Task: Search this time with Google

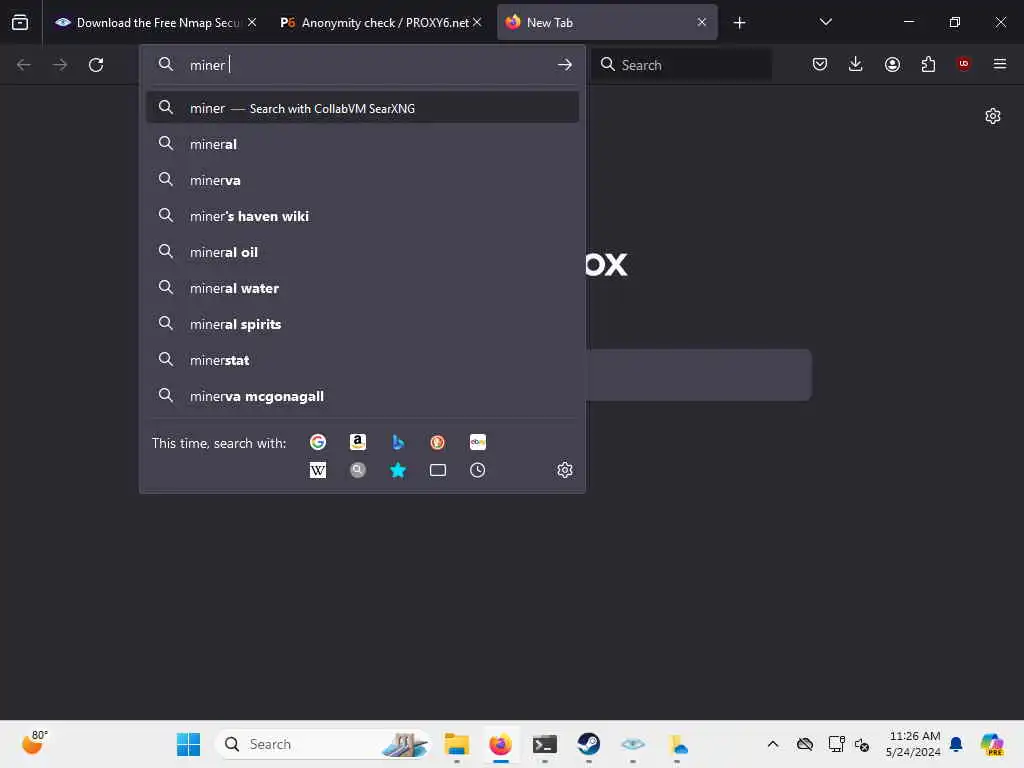Action: [318, 442]
